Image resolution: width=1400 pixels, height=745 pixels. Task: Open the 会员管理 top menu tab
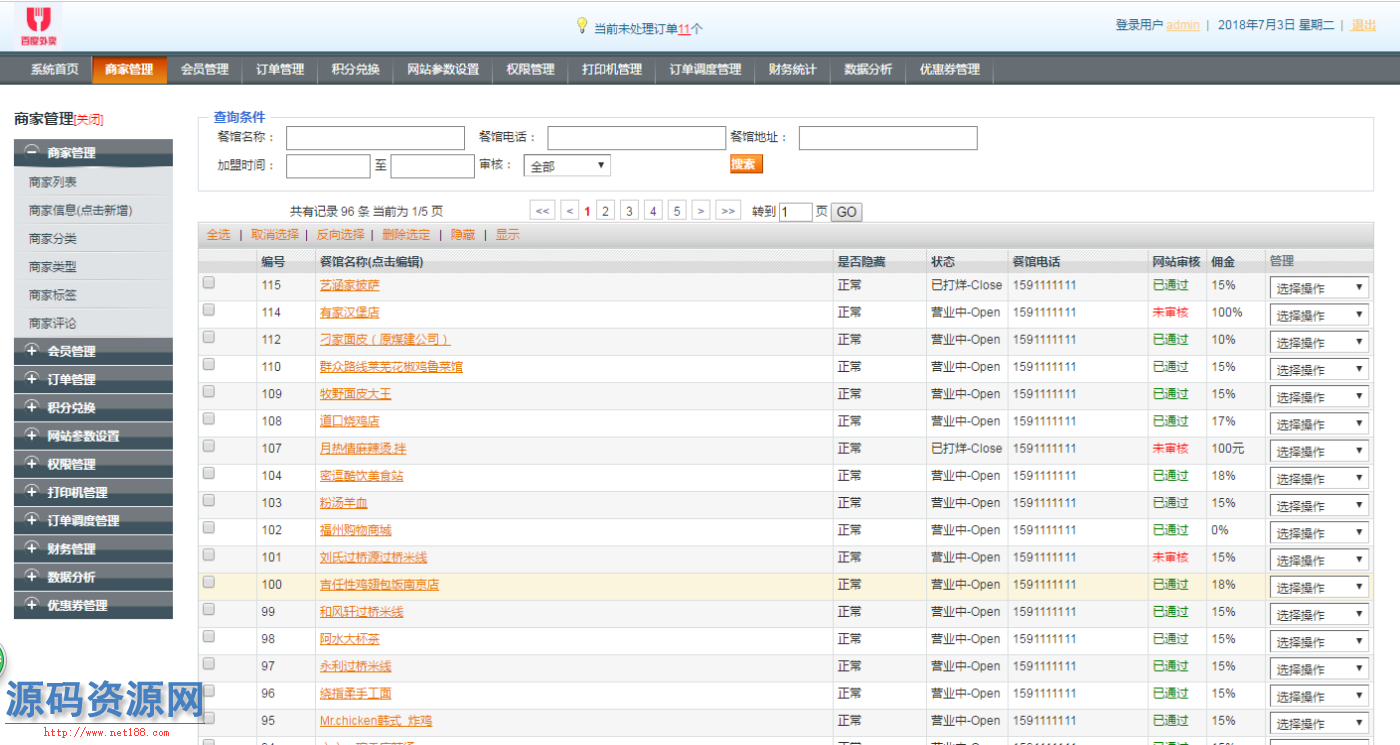click(205, 70)
